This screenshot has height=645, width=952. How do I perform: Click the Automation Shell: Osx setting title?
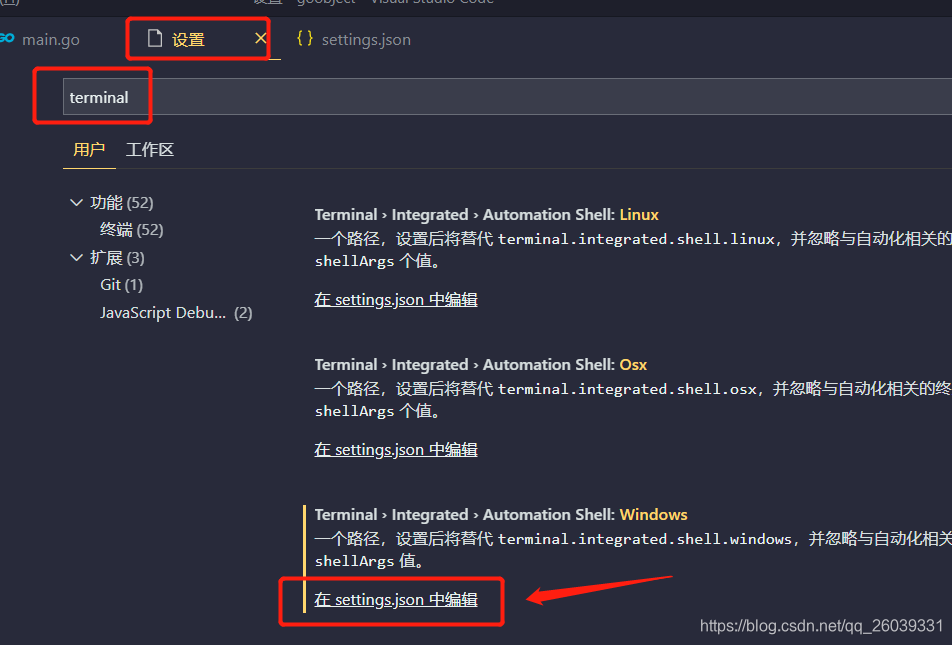(481, 365)
